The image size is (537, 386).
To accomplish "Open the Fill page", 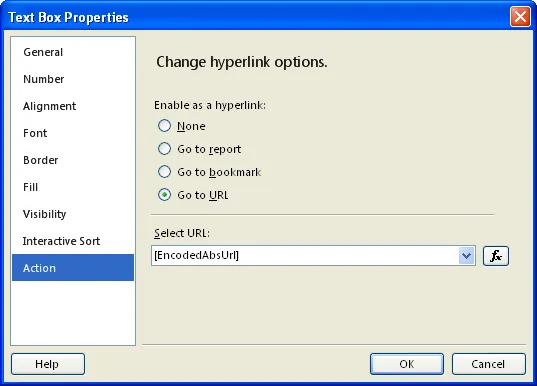I will pyautogui.click(x=73, y=187).
